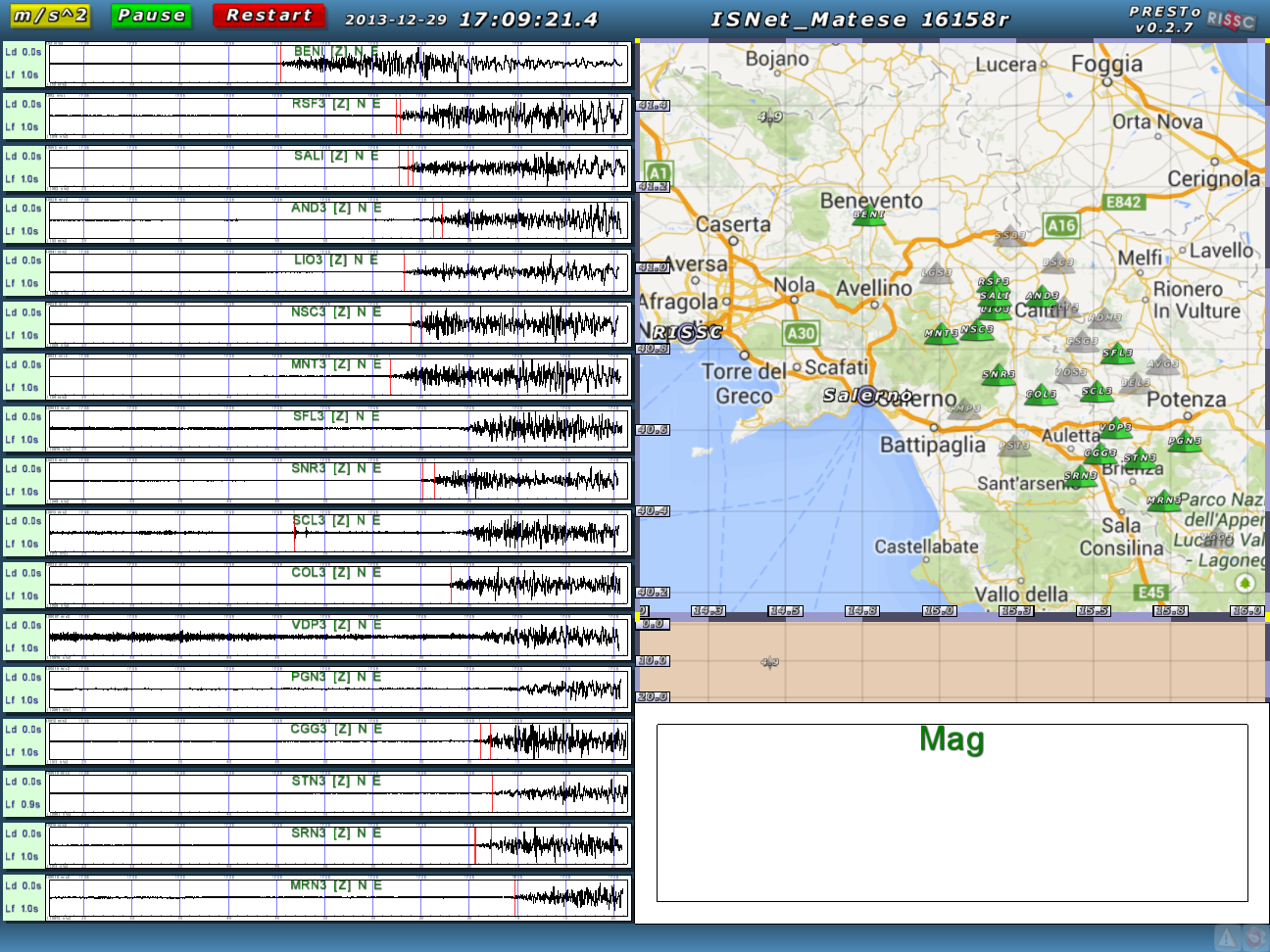Select the MRN3 [Z] N E waveform label
Viewport: 1270px width, 952px height.
tap(337, 885)
